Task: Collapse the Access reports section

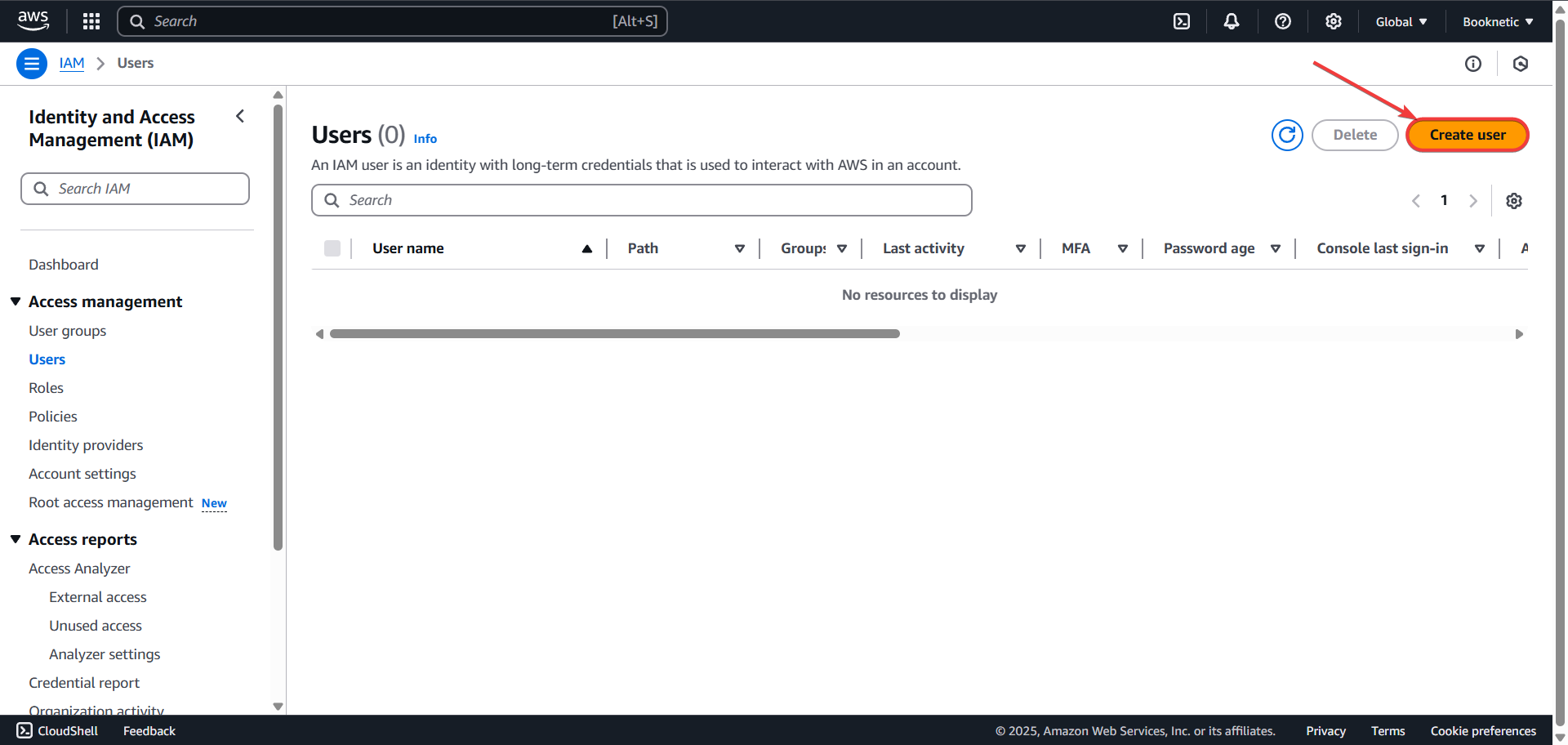Action: (16, 539)
